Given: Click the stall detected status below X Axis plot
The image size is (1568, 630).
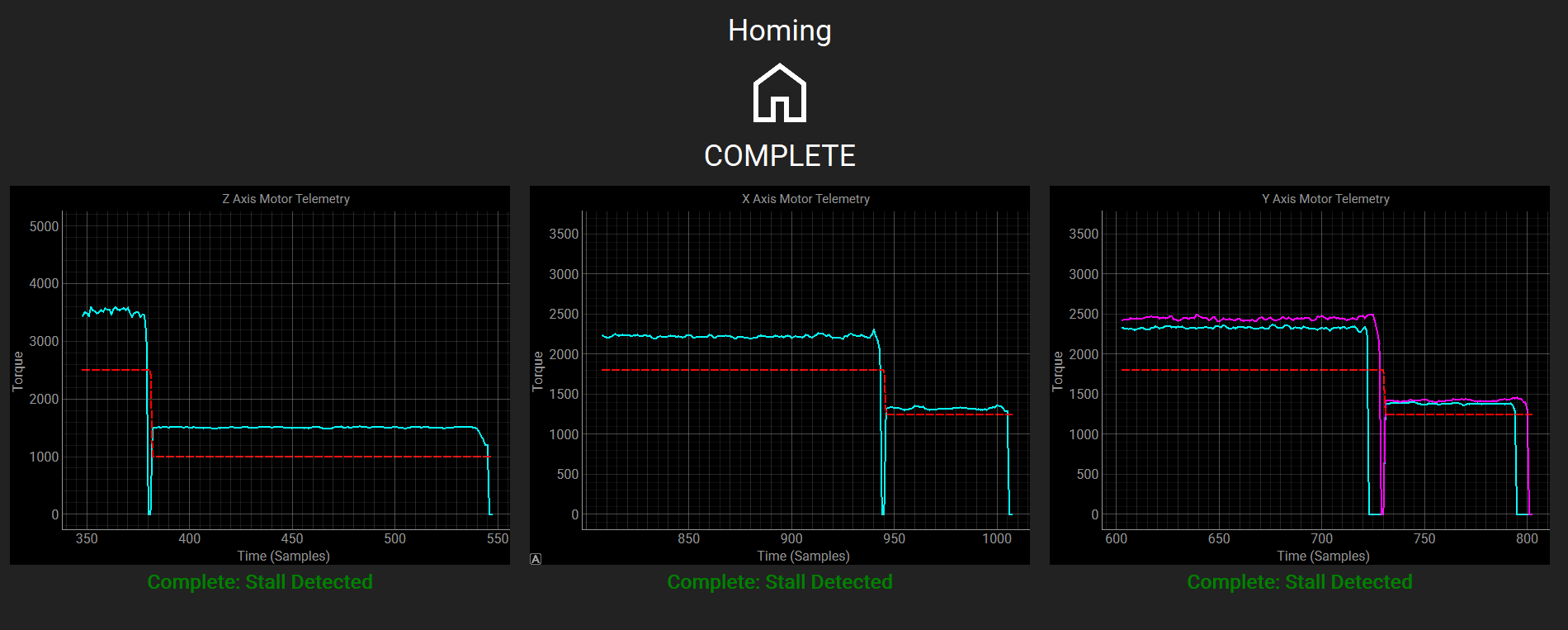Looking at the screenshot, I should click(780, 582).
